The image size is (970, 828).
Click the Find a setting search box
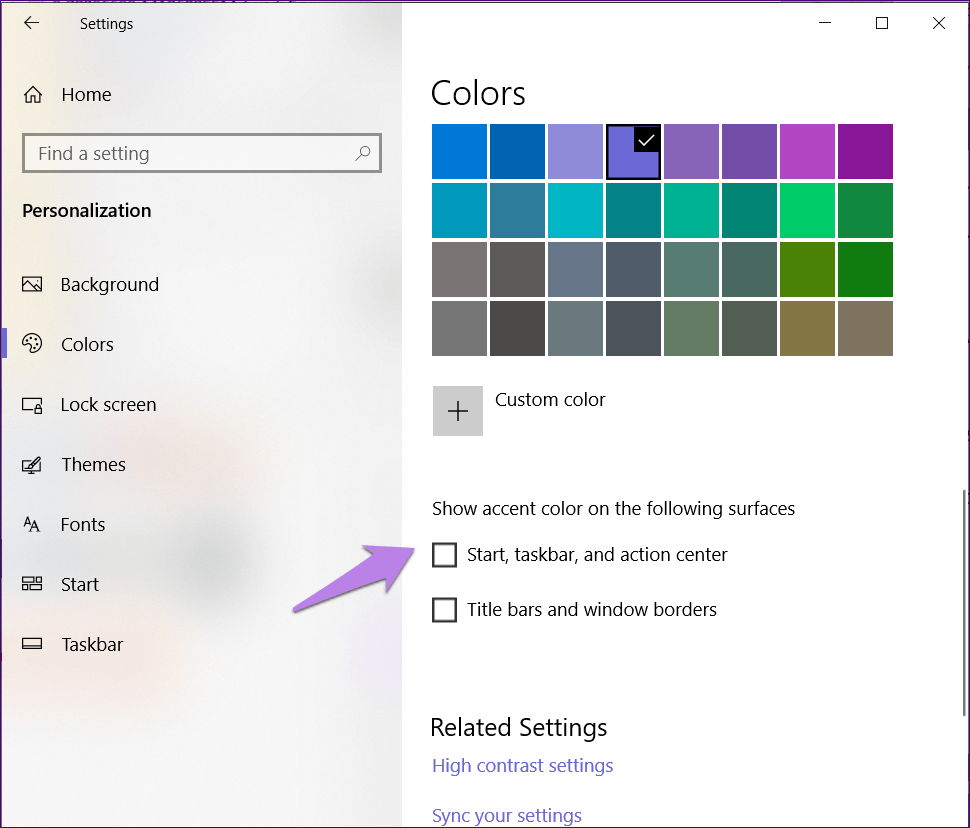[190, 154]
